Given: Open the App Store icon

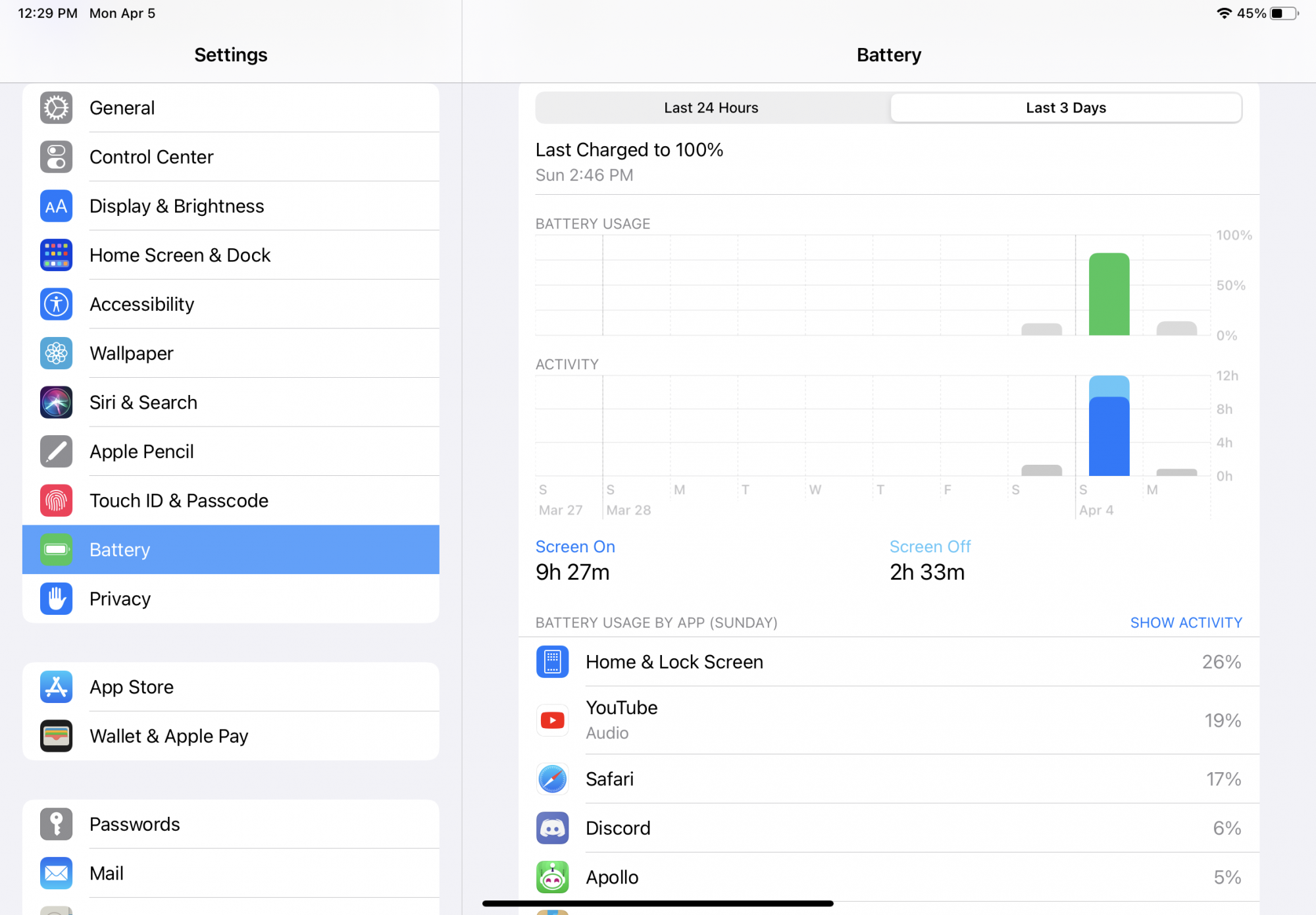Looking at the screenshot, I should [56, 687].
